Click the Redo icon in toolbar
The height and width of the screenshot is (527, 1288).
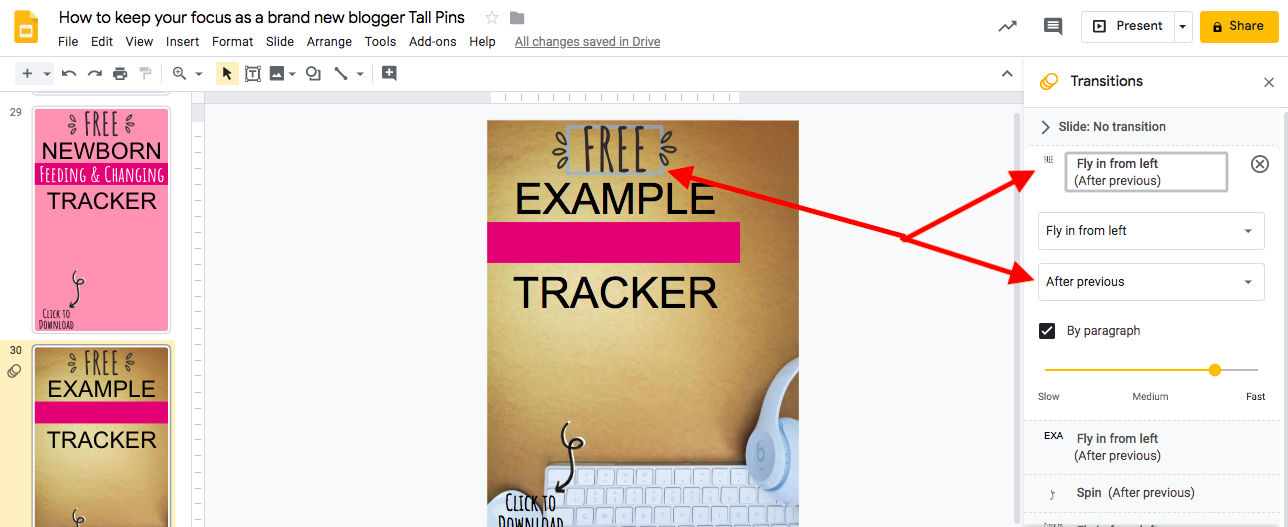click(95, 73)
